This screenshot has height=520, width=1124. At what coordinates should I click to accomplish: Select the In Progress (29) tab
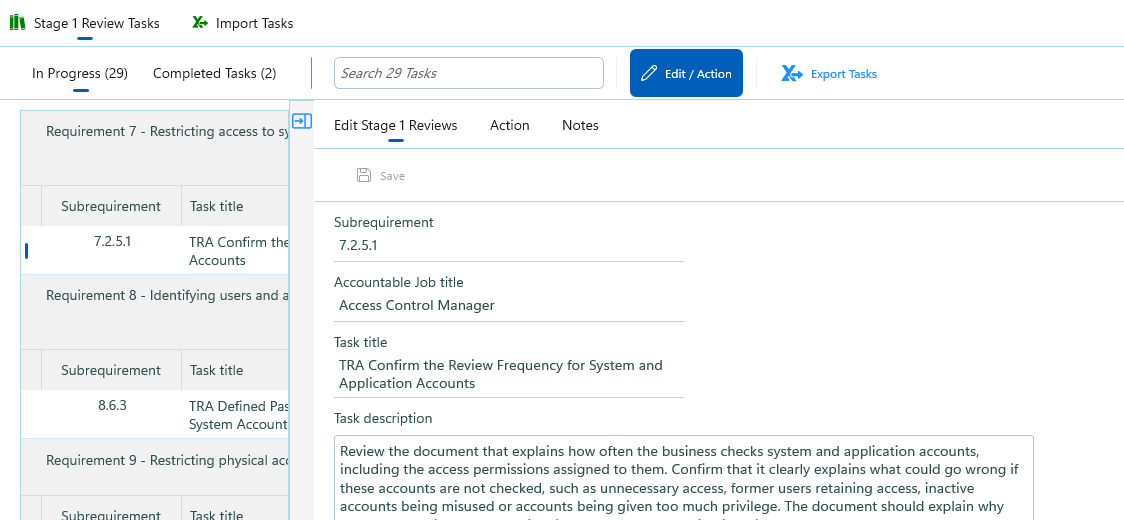pyautogui.click(x=80, y=73)
